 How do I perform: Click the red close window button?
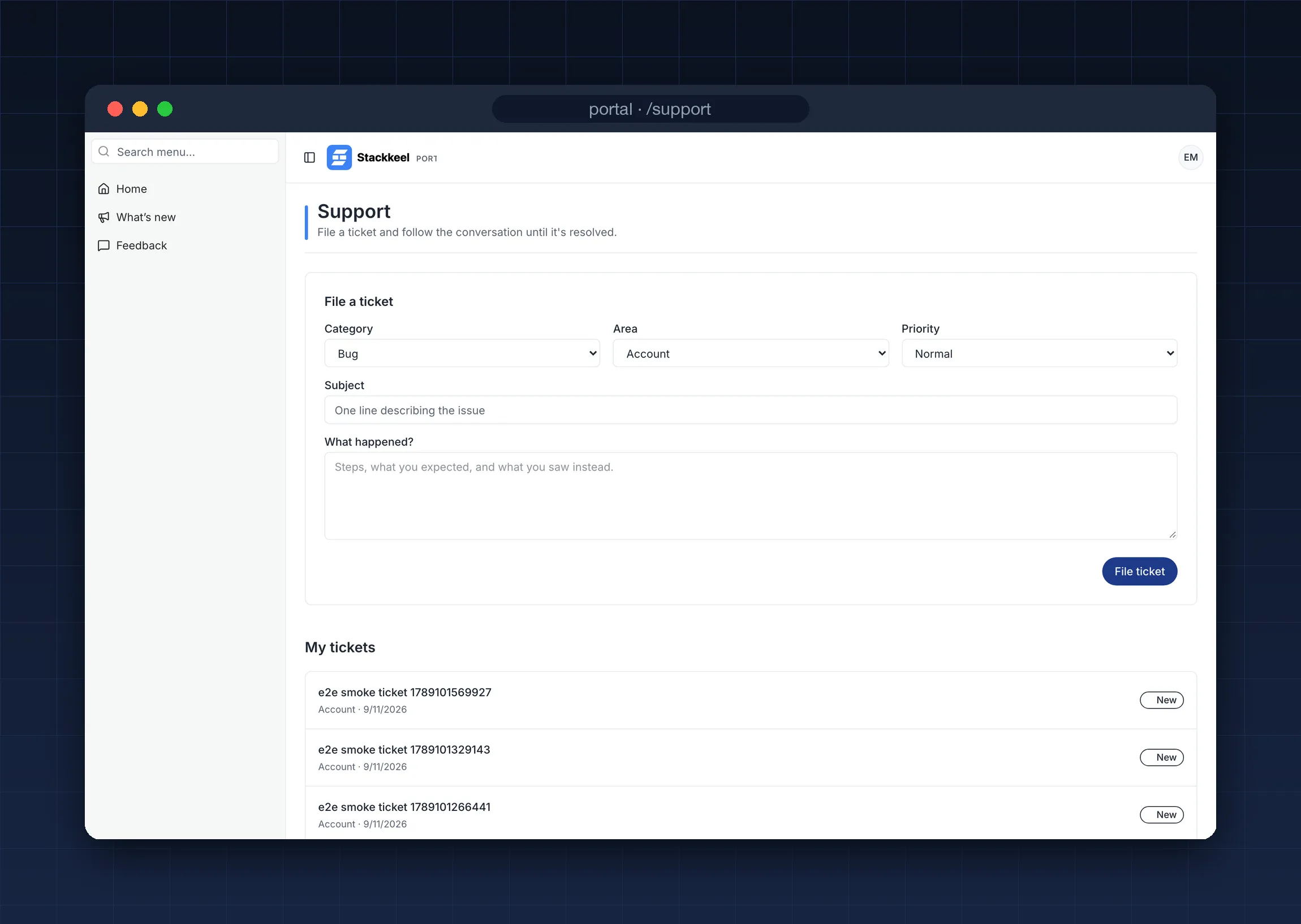[x=115, y=109]
